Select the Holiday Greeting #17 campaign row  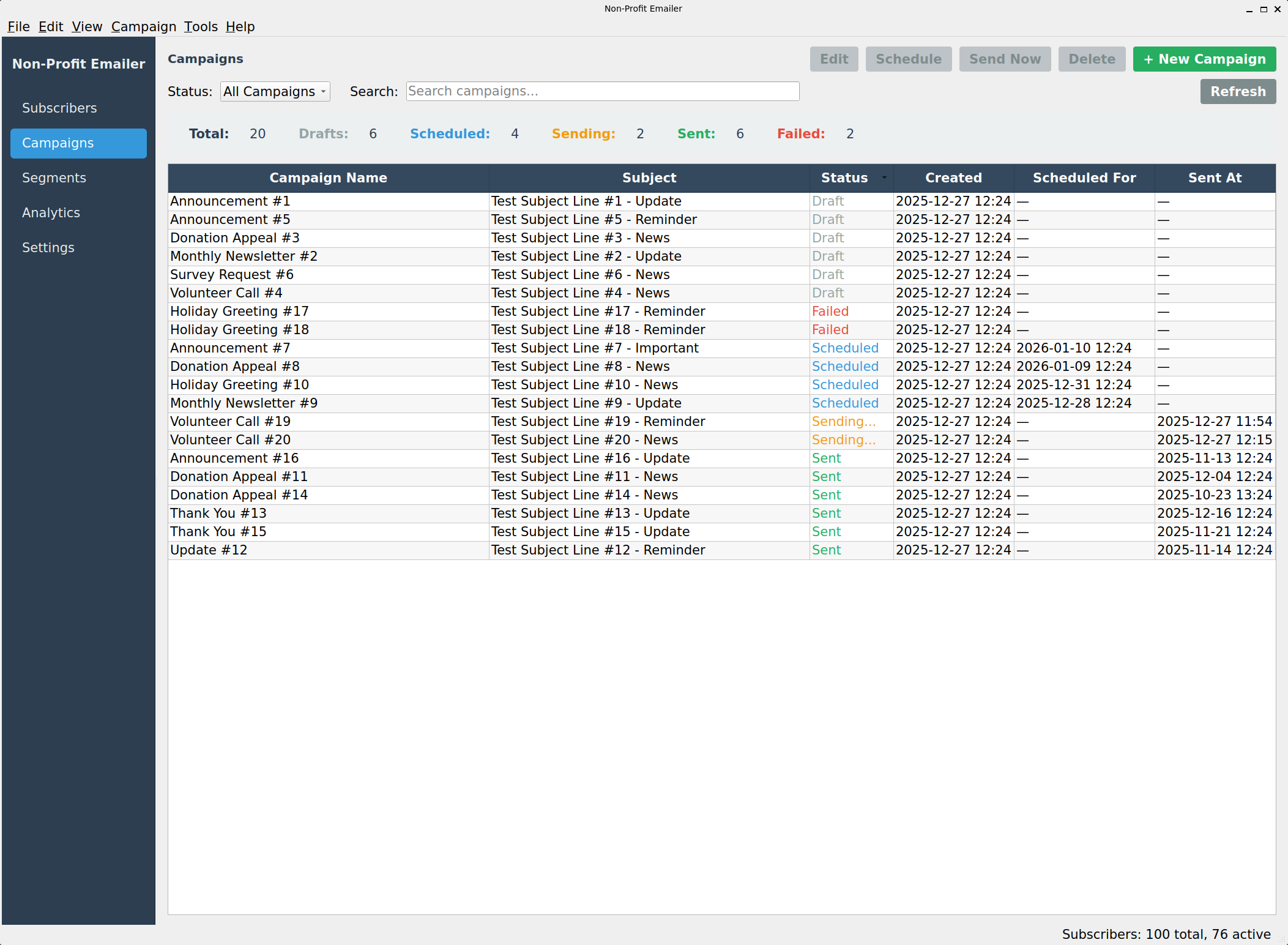(x=239, y=312)
